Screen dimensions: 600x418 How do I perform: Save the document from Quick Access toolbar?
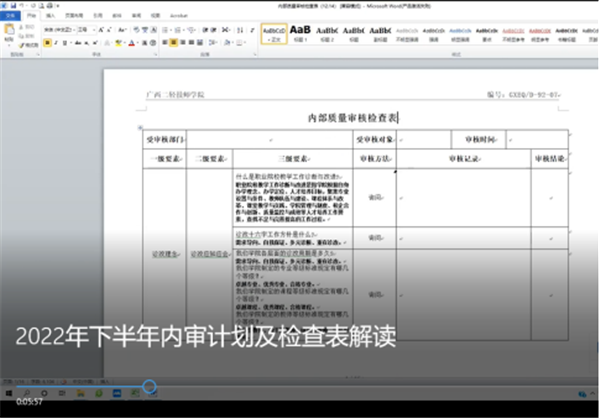13,6
